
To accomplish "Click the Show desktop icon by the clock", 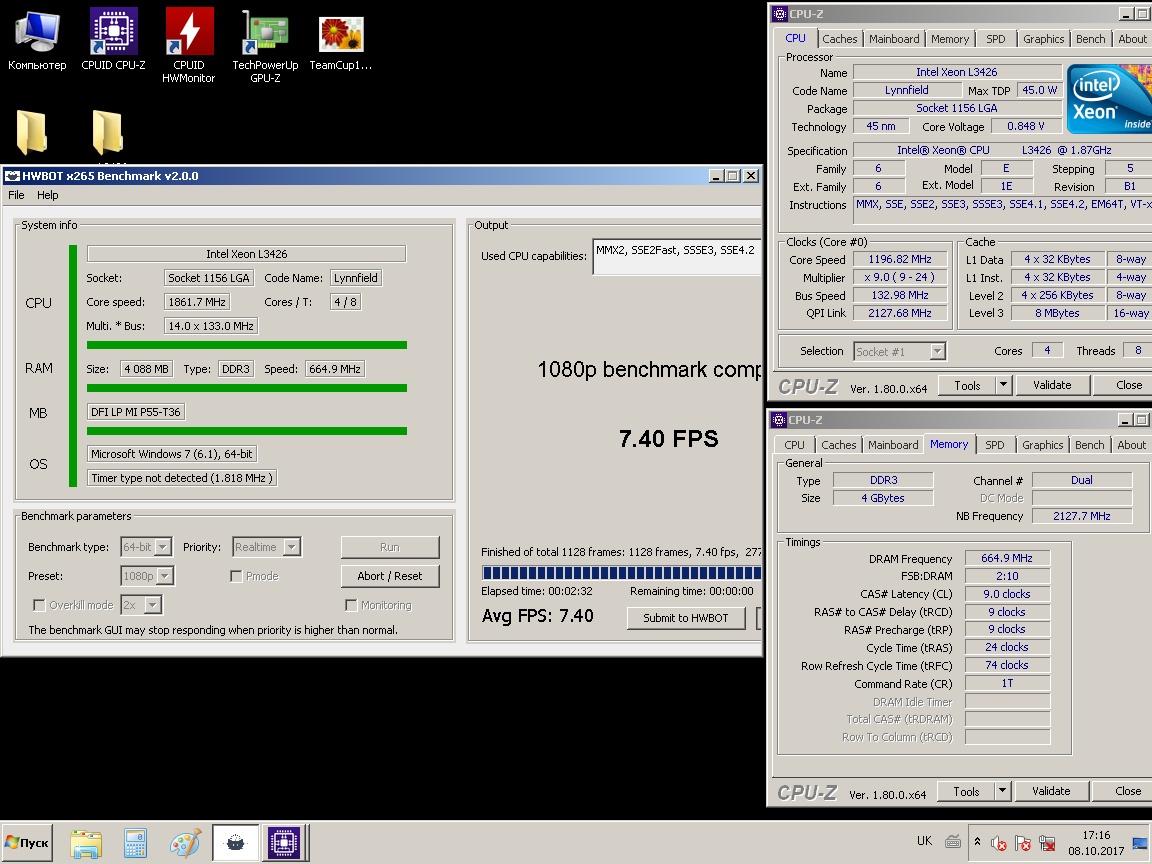I will [x=1140, y=843].
